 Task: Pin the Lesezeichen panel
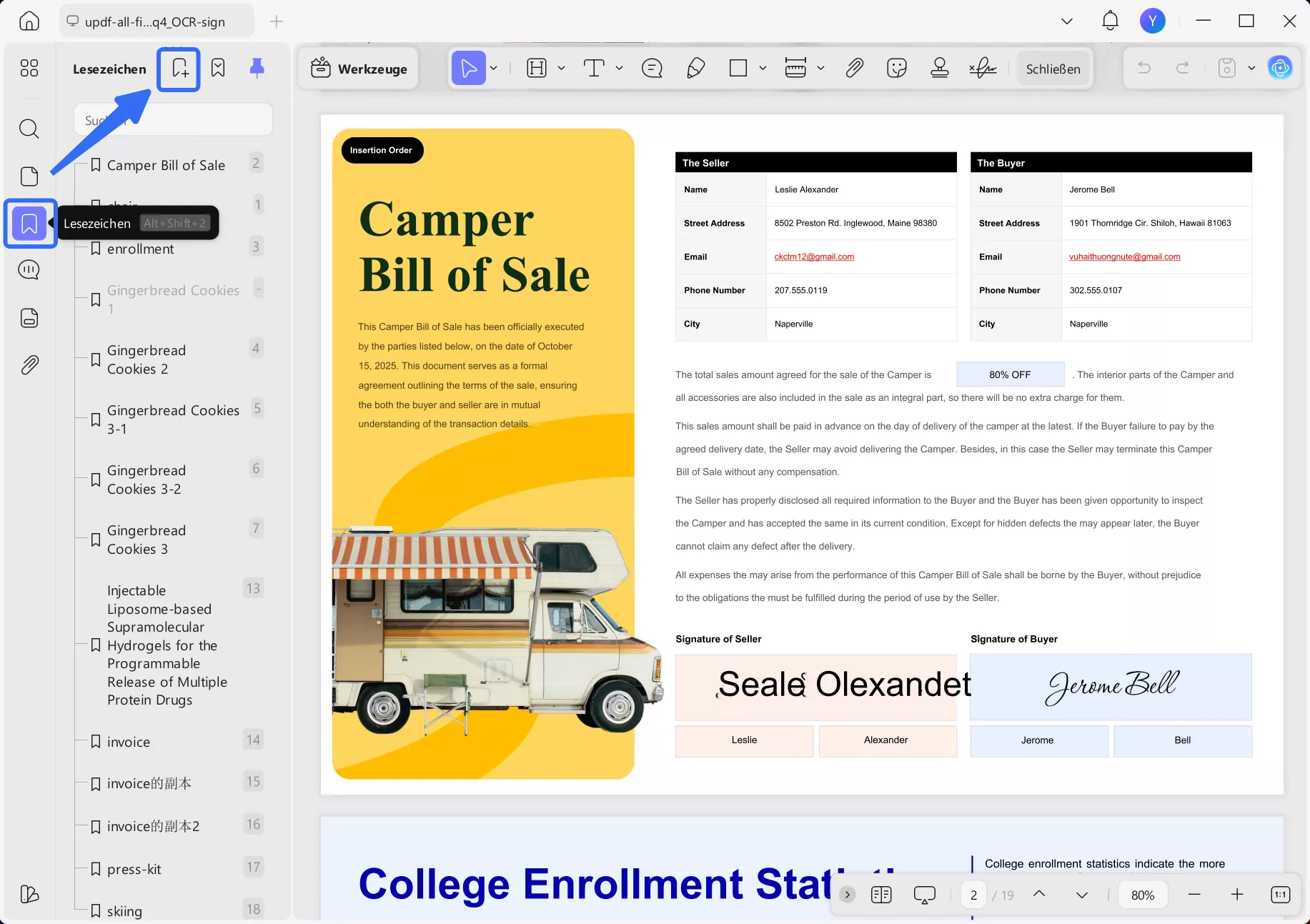[x=257, y=69]
